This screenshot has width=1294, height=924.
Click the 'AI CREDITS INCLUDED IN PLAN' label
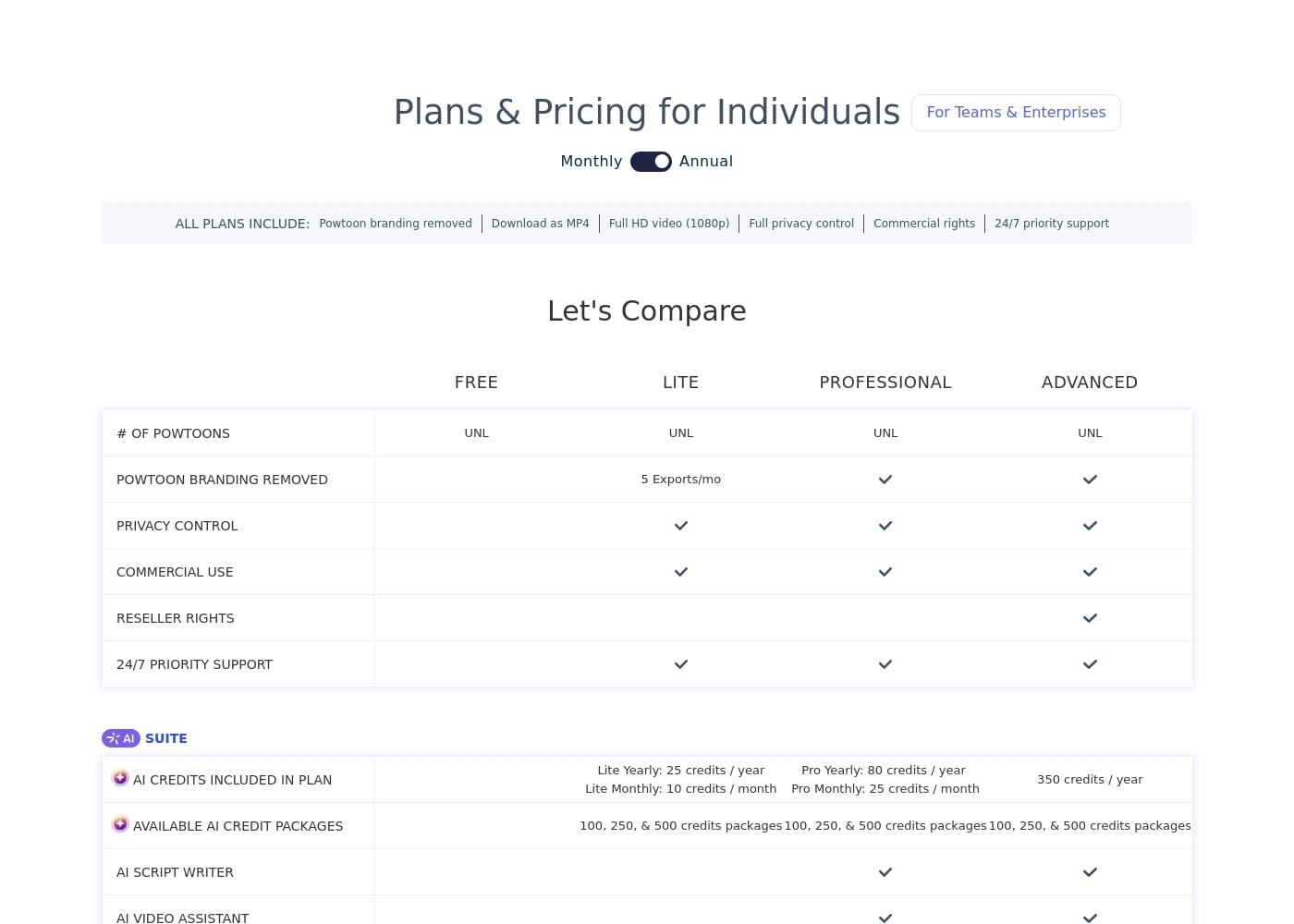coord(232,780)
